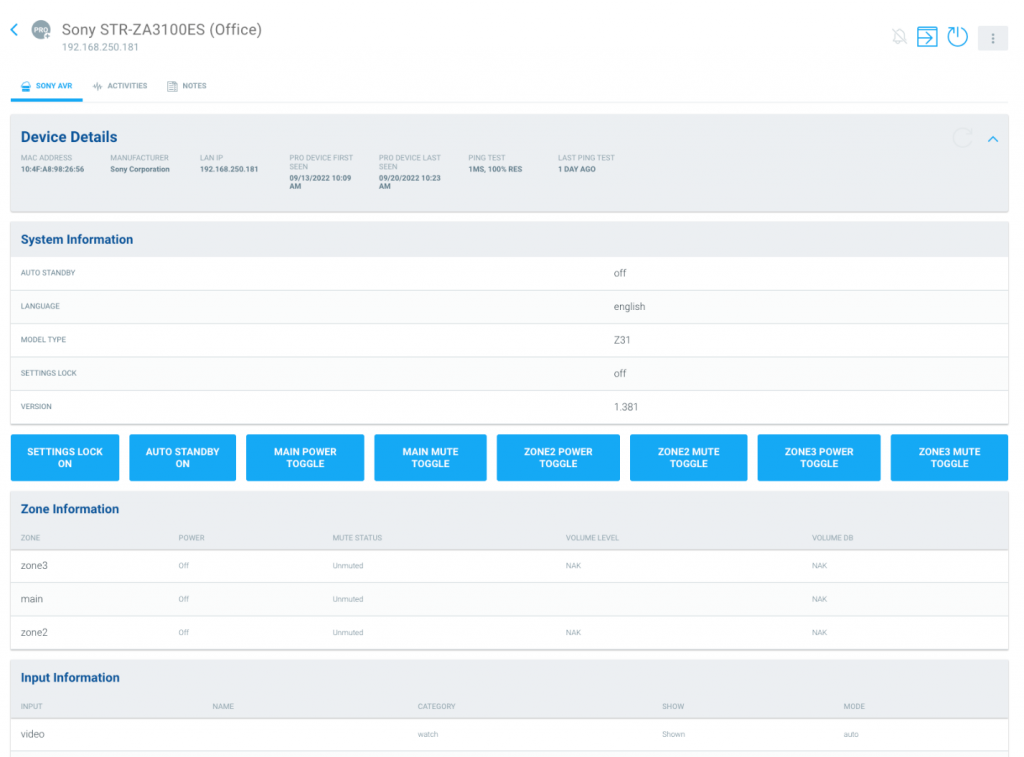Click the Category column header in Input Information
Viewport: 1024px width, 757px height.
point(436,707)
